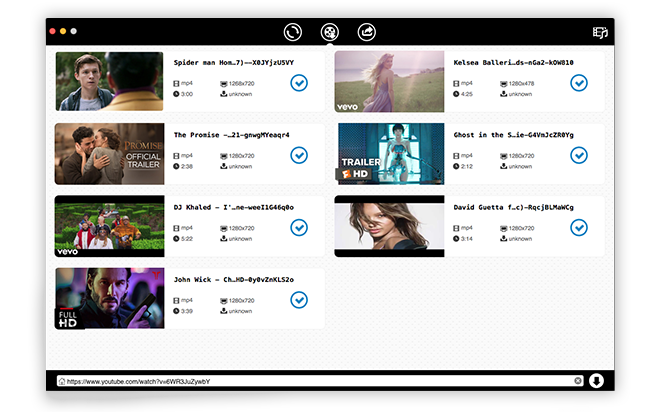Open the Kelsea Ballerini vevo thumbnail
659x412 pixels.
click(x=389, y=82)
